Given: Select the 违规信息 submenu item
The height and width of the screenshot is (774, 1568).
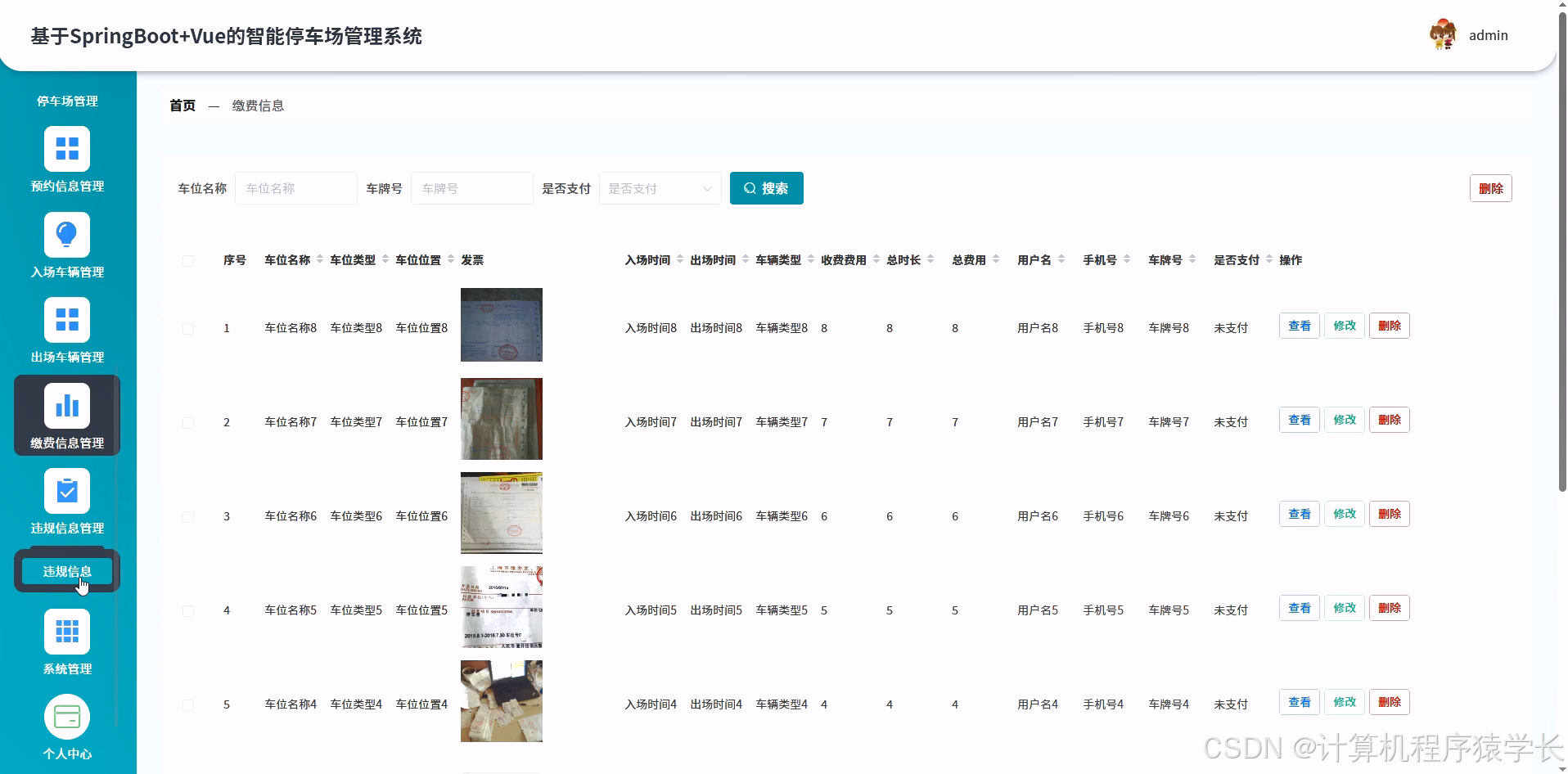Looking at the screenshot, I should click(67, 571).
